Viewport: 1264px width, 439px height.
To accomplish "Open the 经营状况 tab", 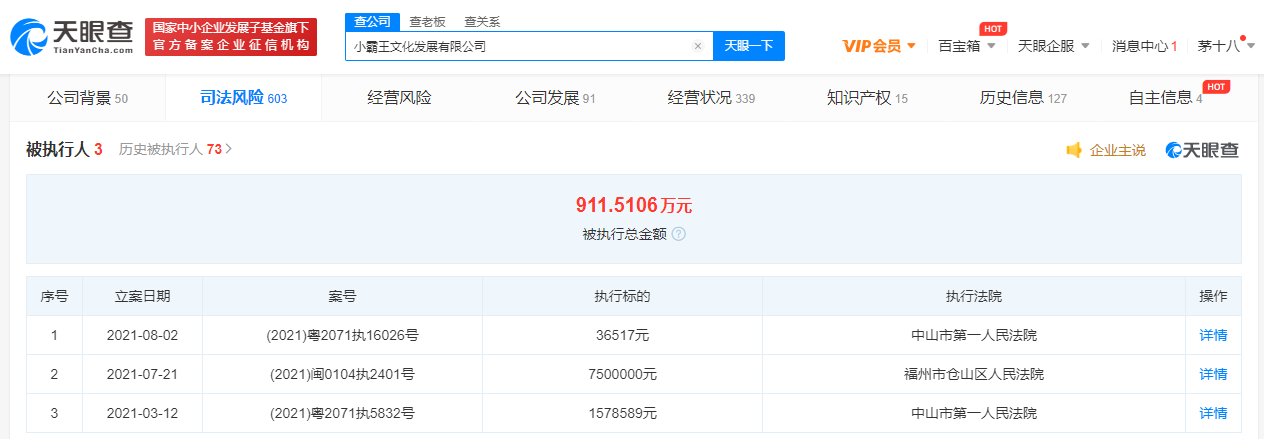I will [711, 98].
